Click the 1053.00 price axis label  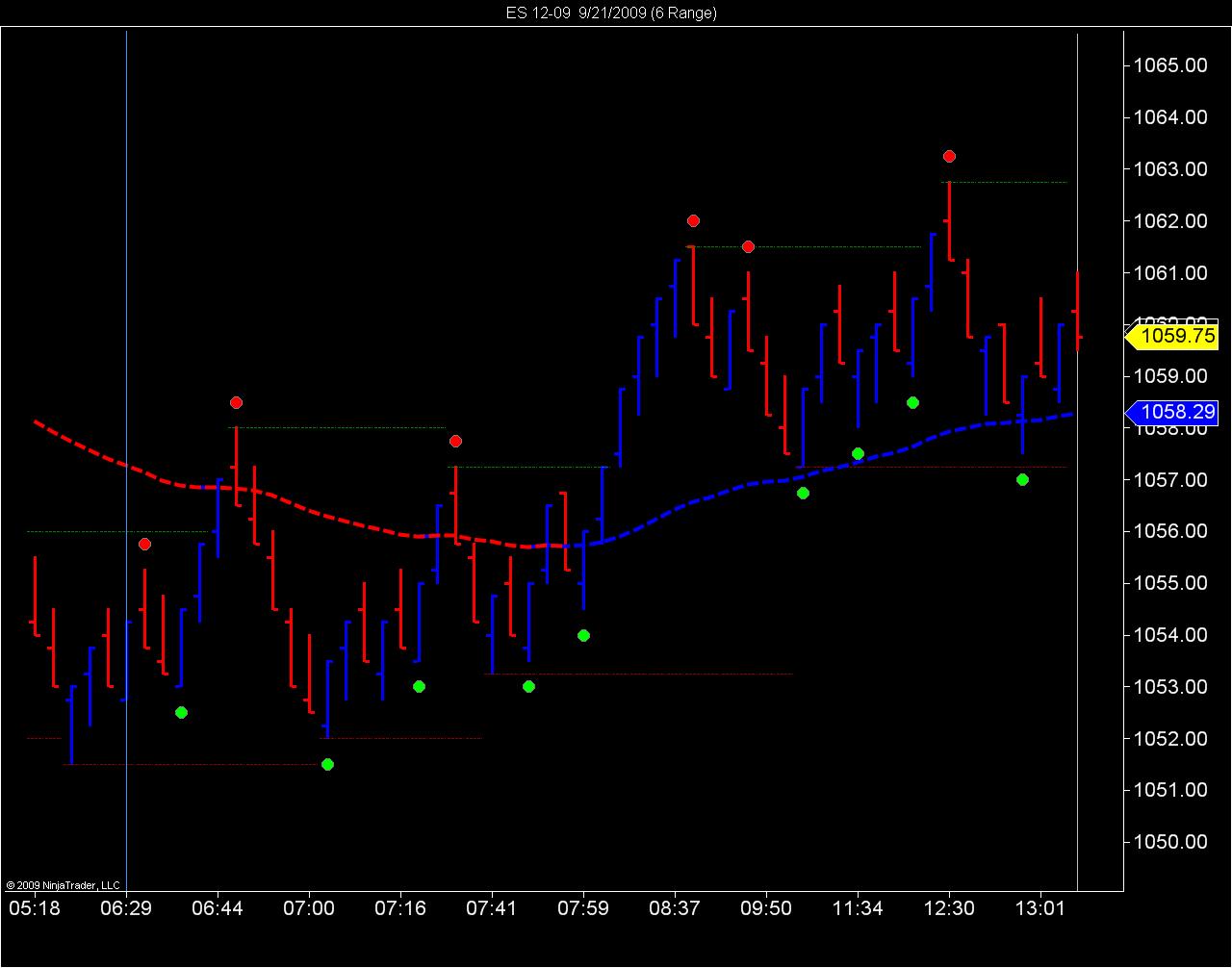(1169, 687)
